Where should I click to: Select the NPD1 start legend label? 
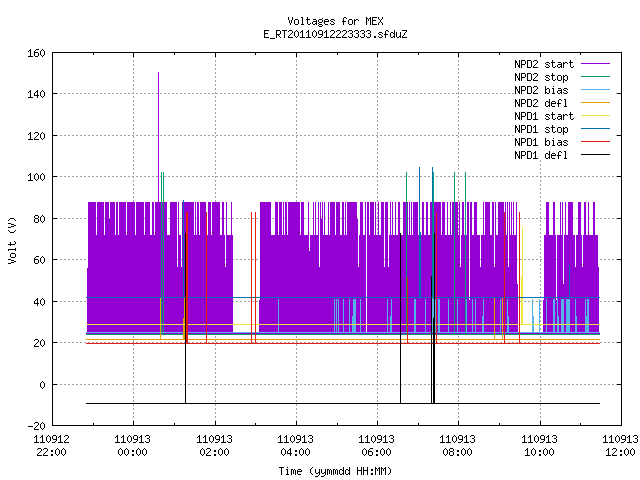point(544,116)
